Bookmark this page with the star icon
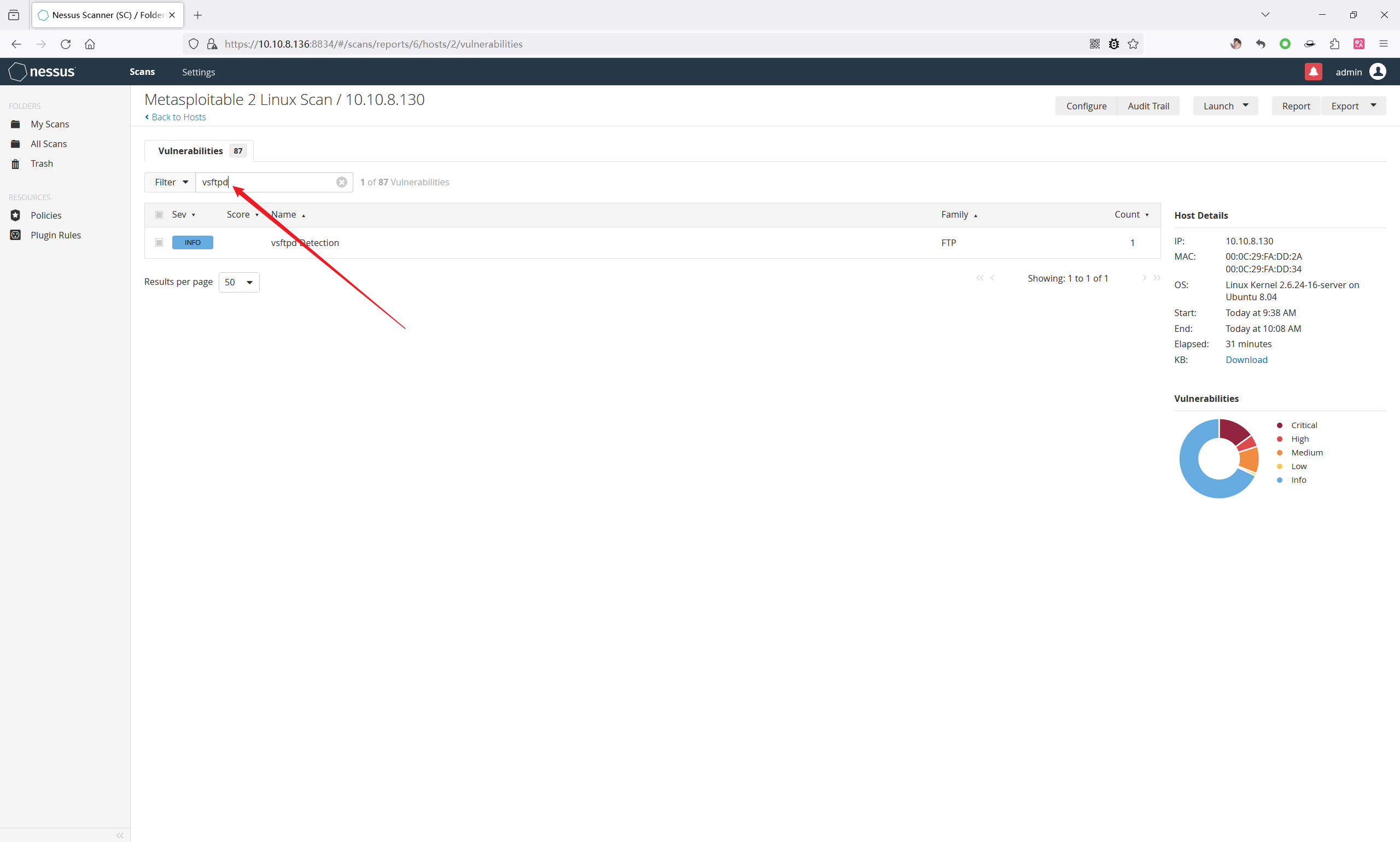The height and width of the screenshot is (842, 1400). click(1133, 44)
